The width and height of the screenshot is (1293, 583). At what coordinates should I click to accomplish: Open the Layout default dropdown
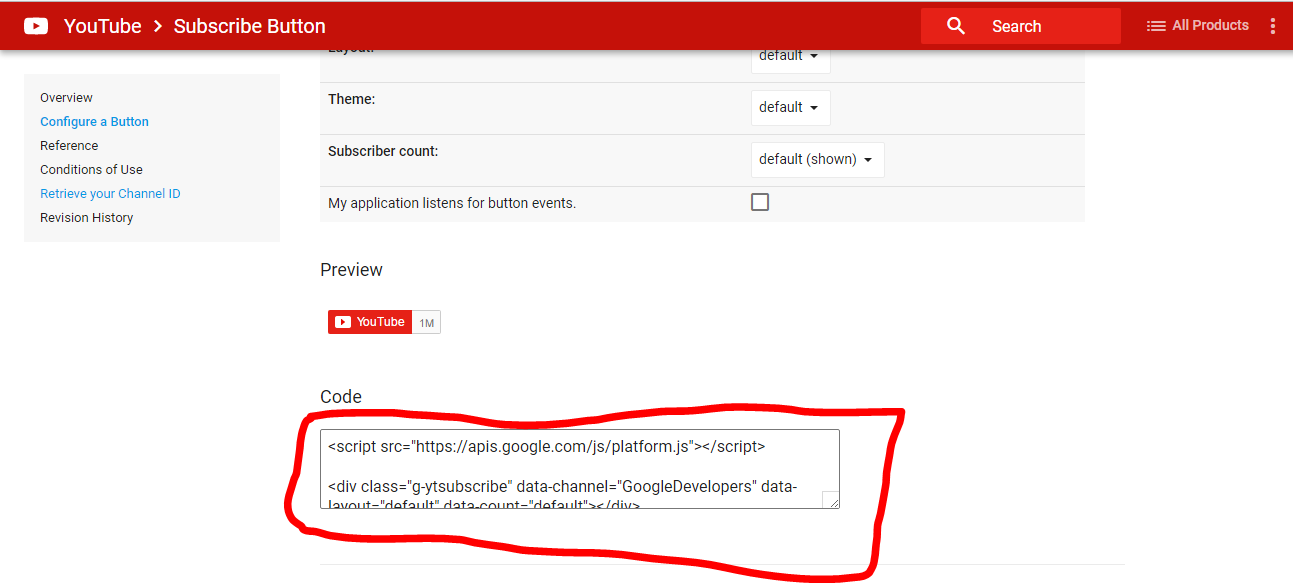(790, 58)
